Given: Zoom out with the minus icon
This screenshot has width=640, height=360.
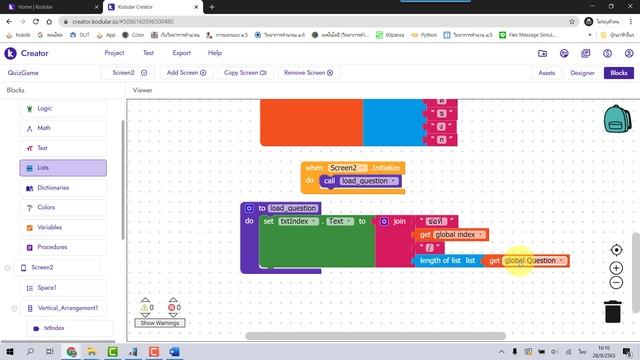Looking at the screenshot, I should tap(616, 282).
